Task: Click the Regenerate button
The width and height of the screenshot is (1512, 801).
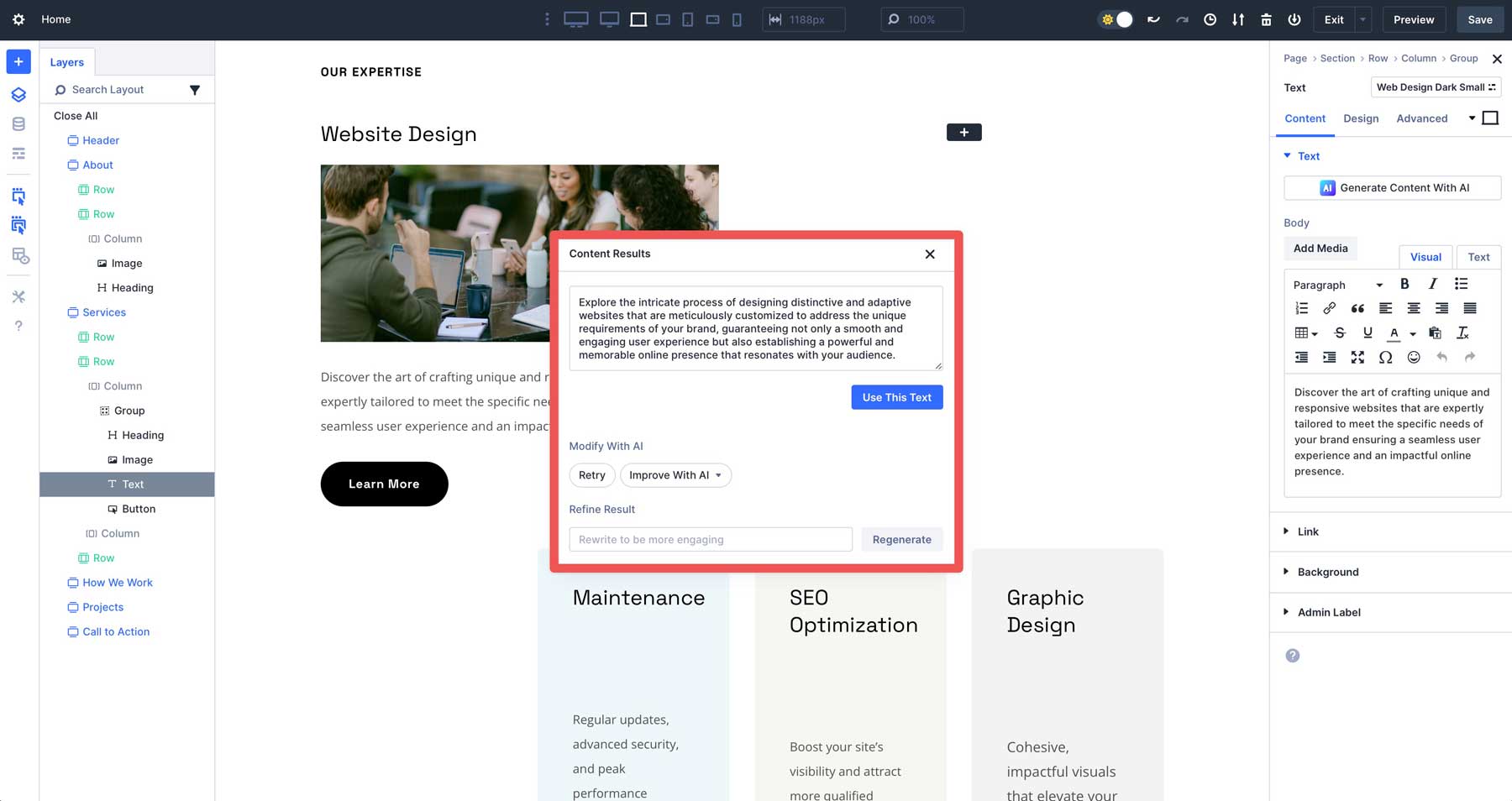Action: (x=901, y=539)
